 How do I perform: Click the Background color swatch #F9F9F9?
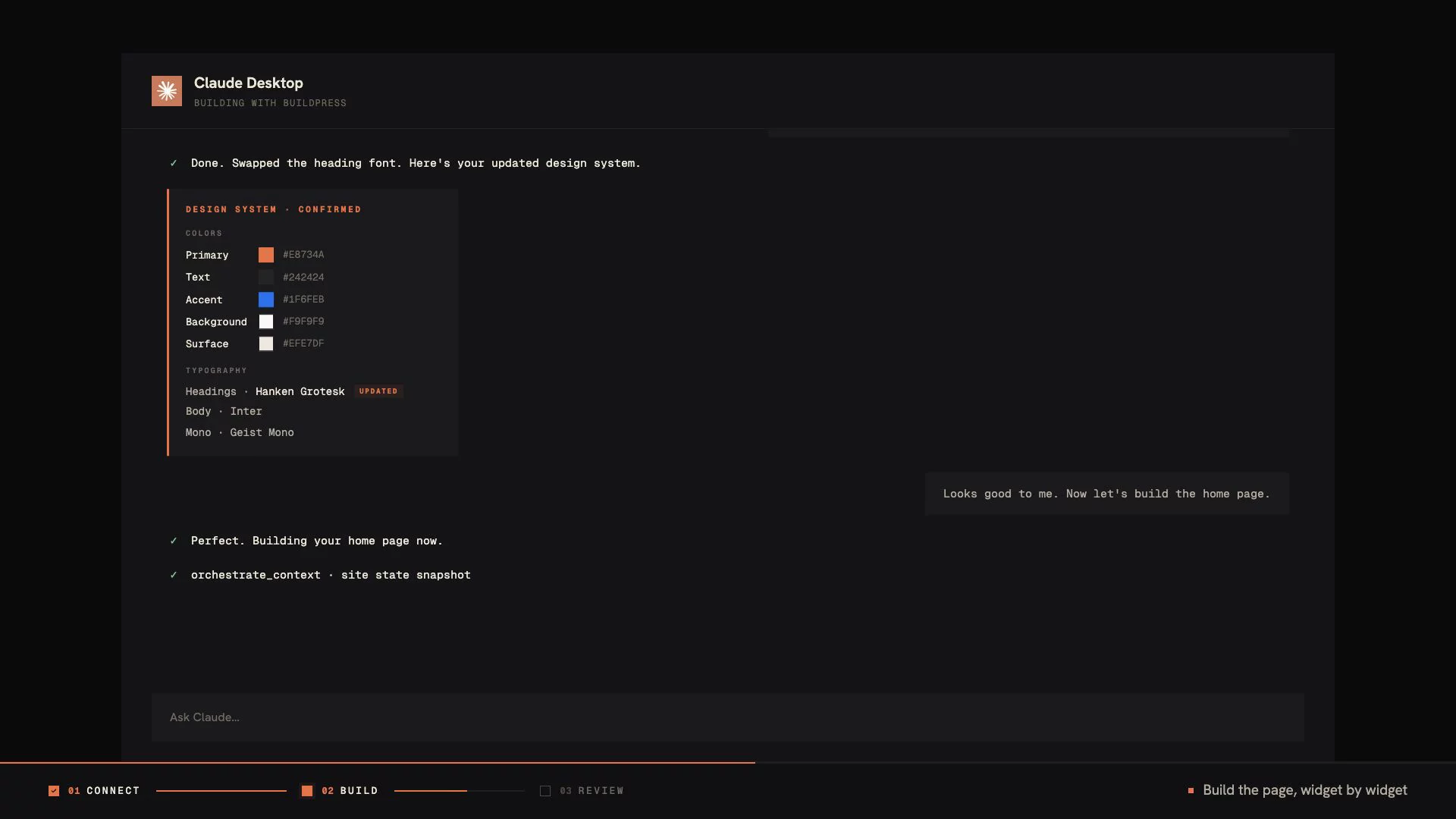pos(266,322)
